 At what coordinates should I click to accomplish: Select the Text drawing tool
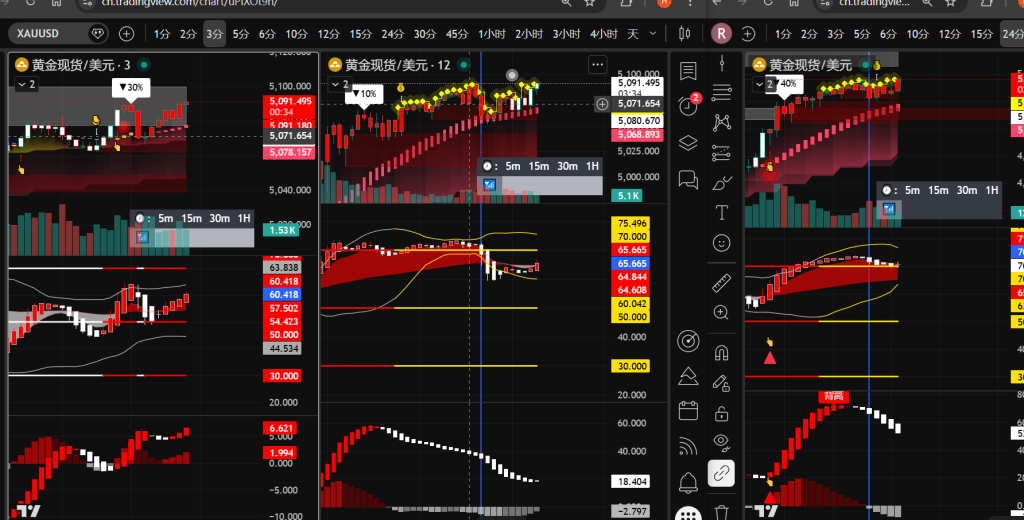[x=721, y=212]
